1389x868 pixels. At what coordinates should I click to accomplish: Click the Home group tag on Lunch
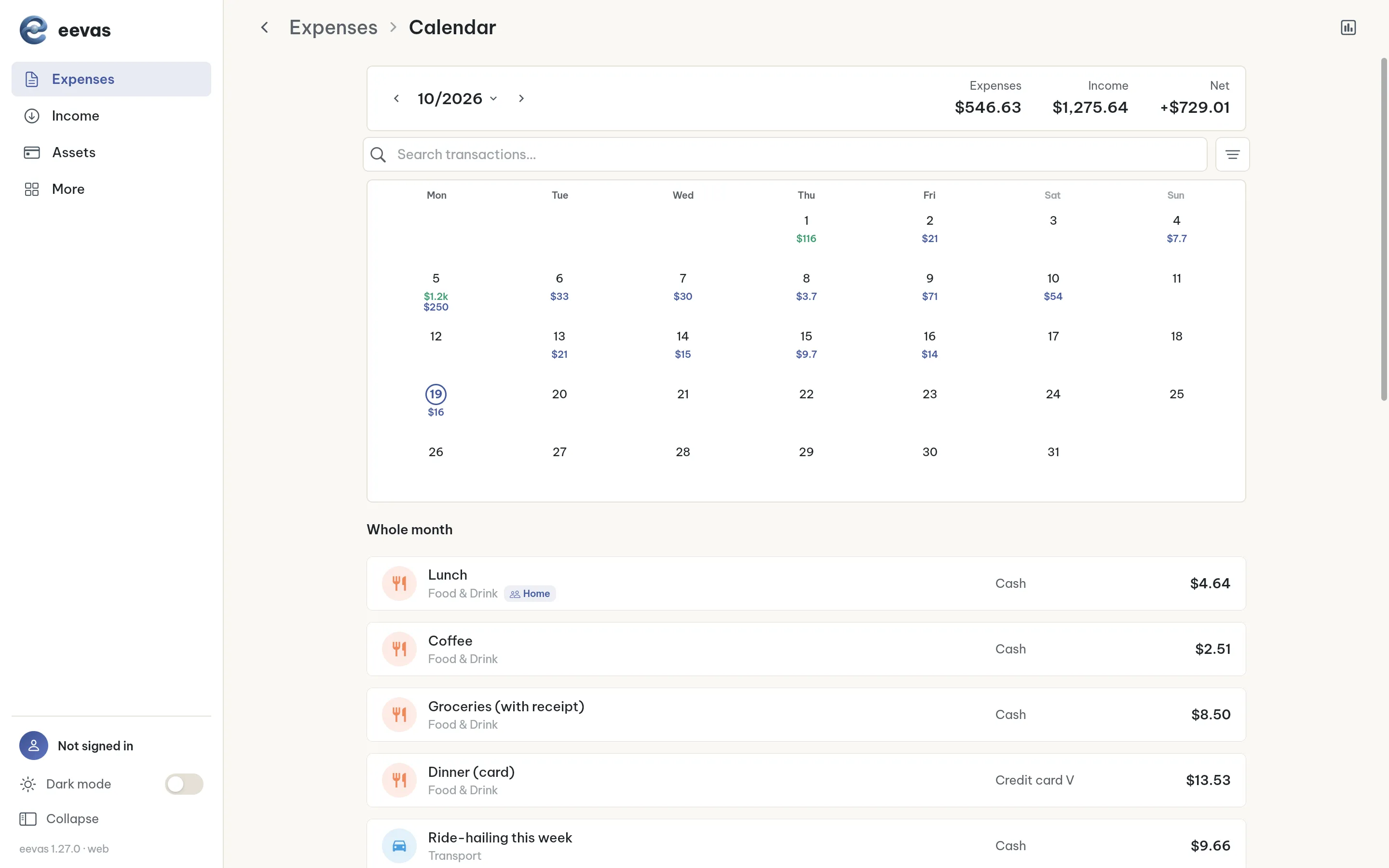tap(530, 594)
